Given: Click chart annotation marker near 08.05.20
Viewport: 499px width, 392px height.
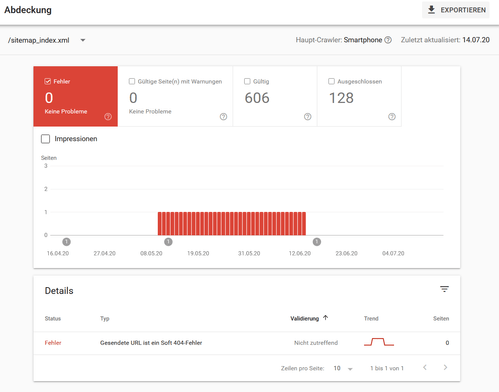Looking at the screenshot, I should [x=168, y=242].
